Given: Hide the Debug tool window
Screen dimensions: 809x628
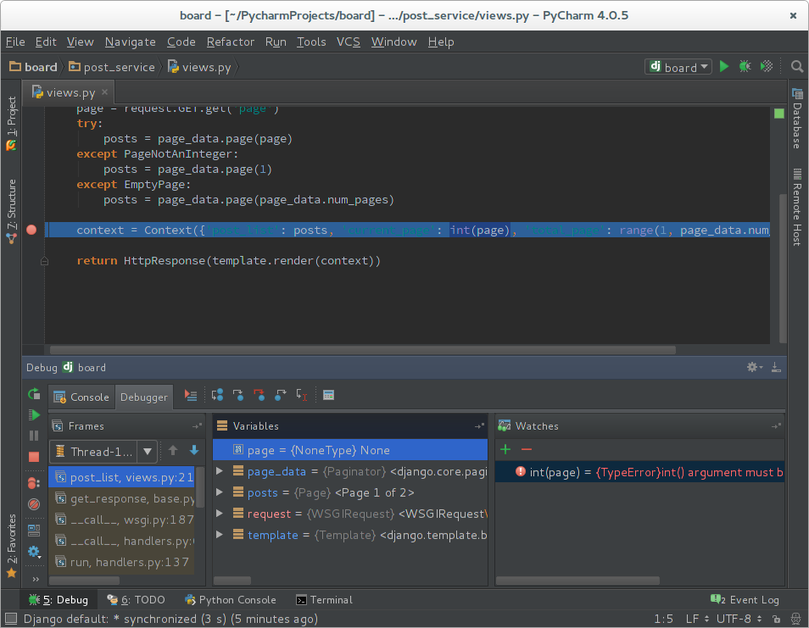Looking at the screenshot, I should (776, 367).
